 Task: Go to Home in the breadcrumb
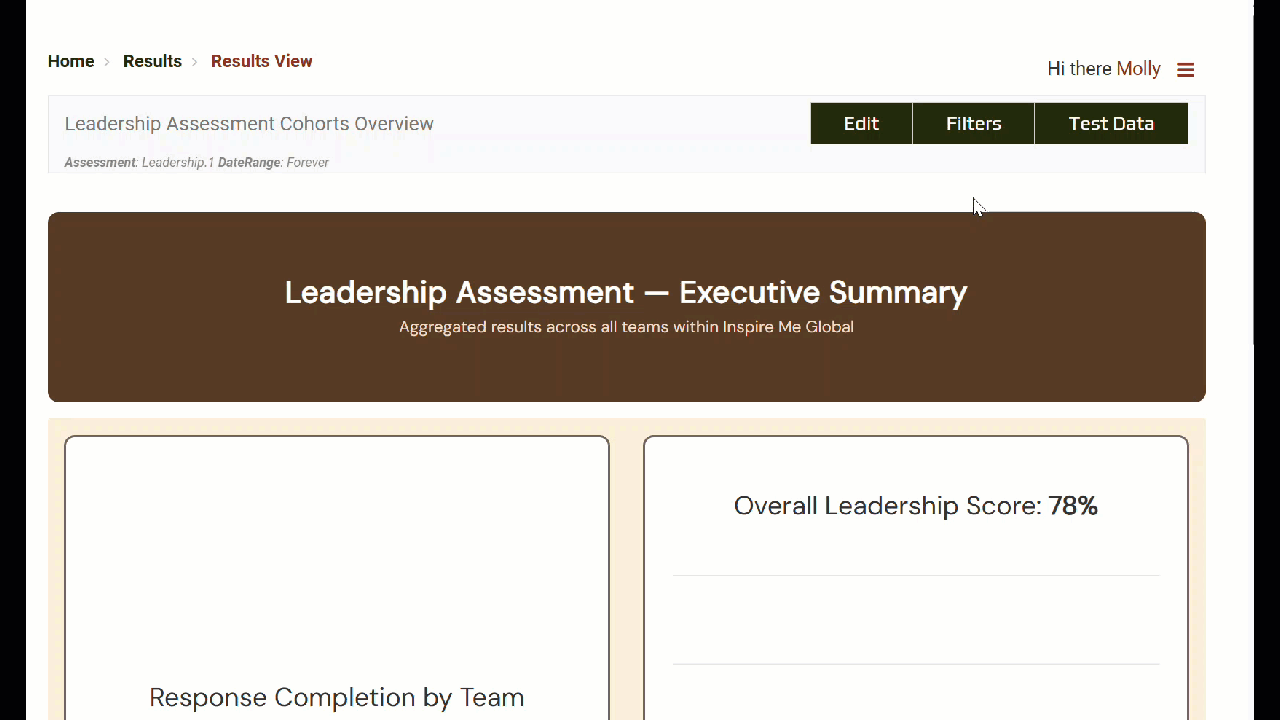[71, 61]
